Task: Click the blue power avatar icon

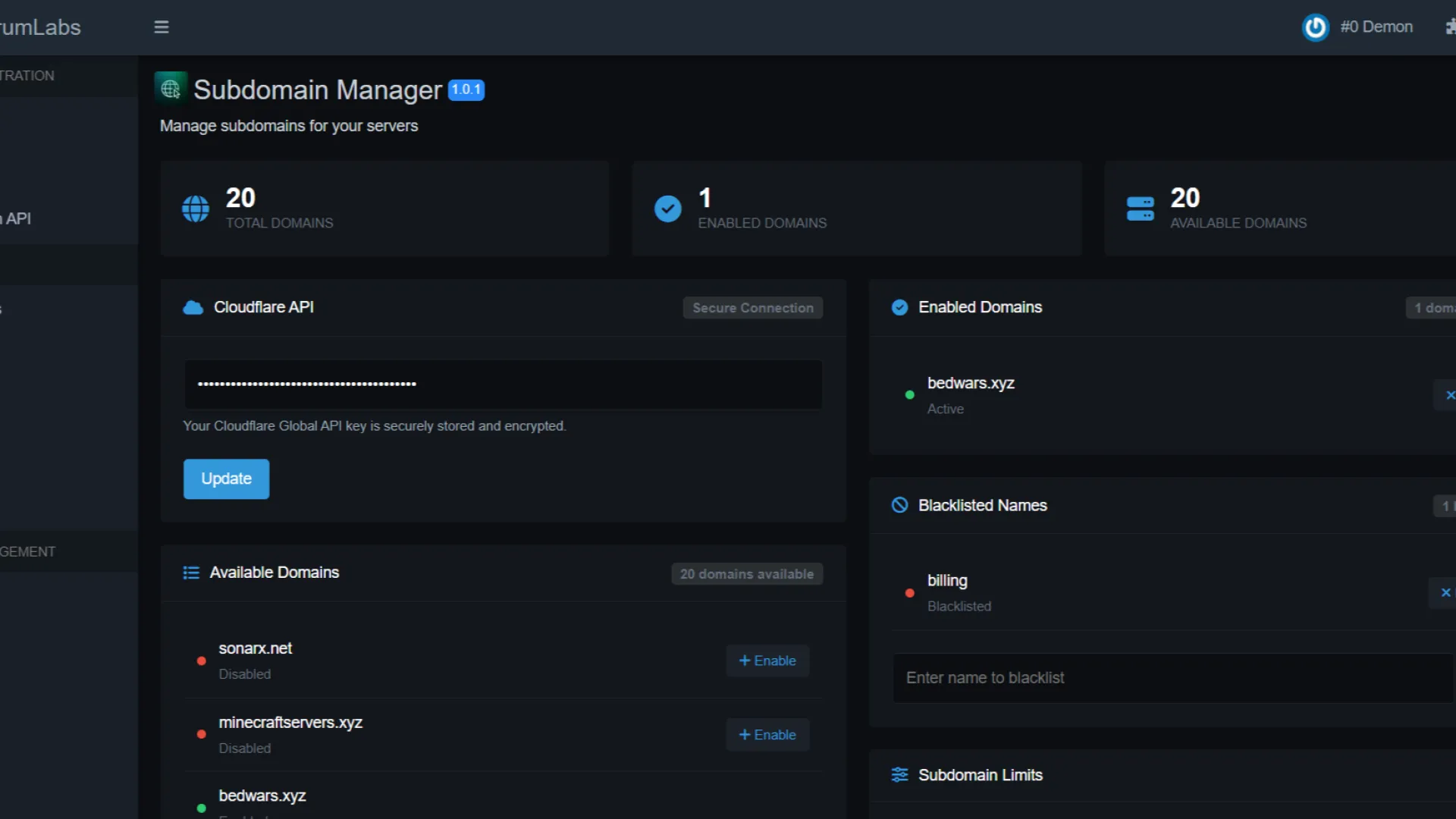Action: point(1315,27)
